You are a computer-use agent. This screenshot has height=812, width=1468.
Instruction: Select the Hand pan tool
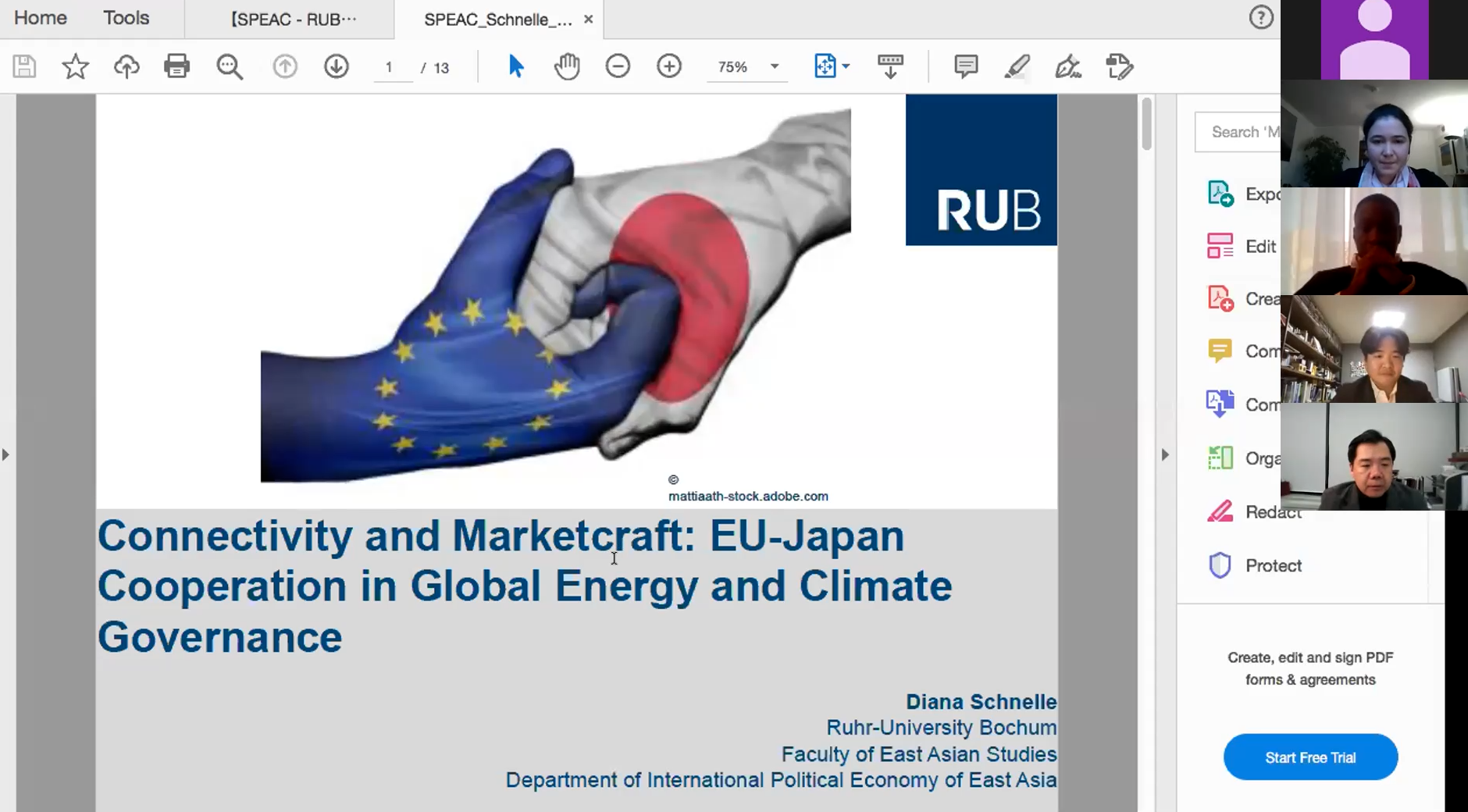point(567,66)
